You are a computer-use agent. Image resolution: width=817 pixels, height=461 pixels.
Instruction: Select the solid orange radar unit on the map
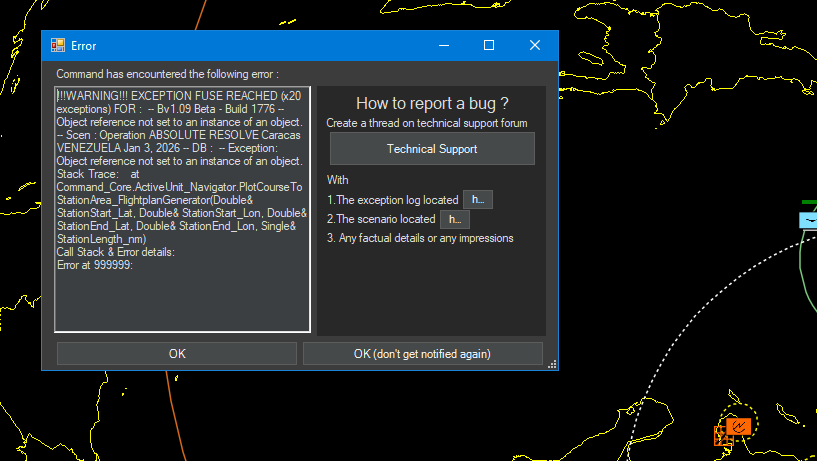[x=739, y=427]
